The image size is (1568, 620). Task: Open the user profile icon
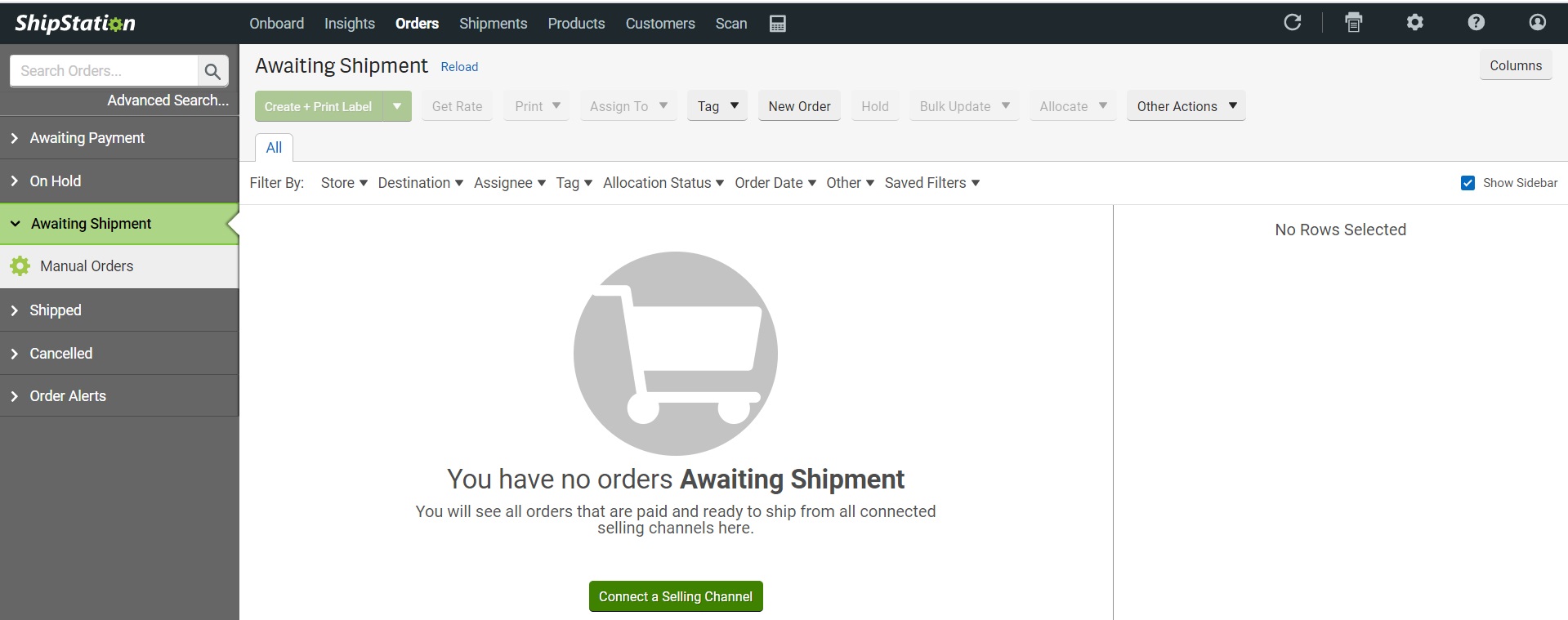(x=1537, y=23)
